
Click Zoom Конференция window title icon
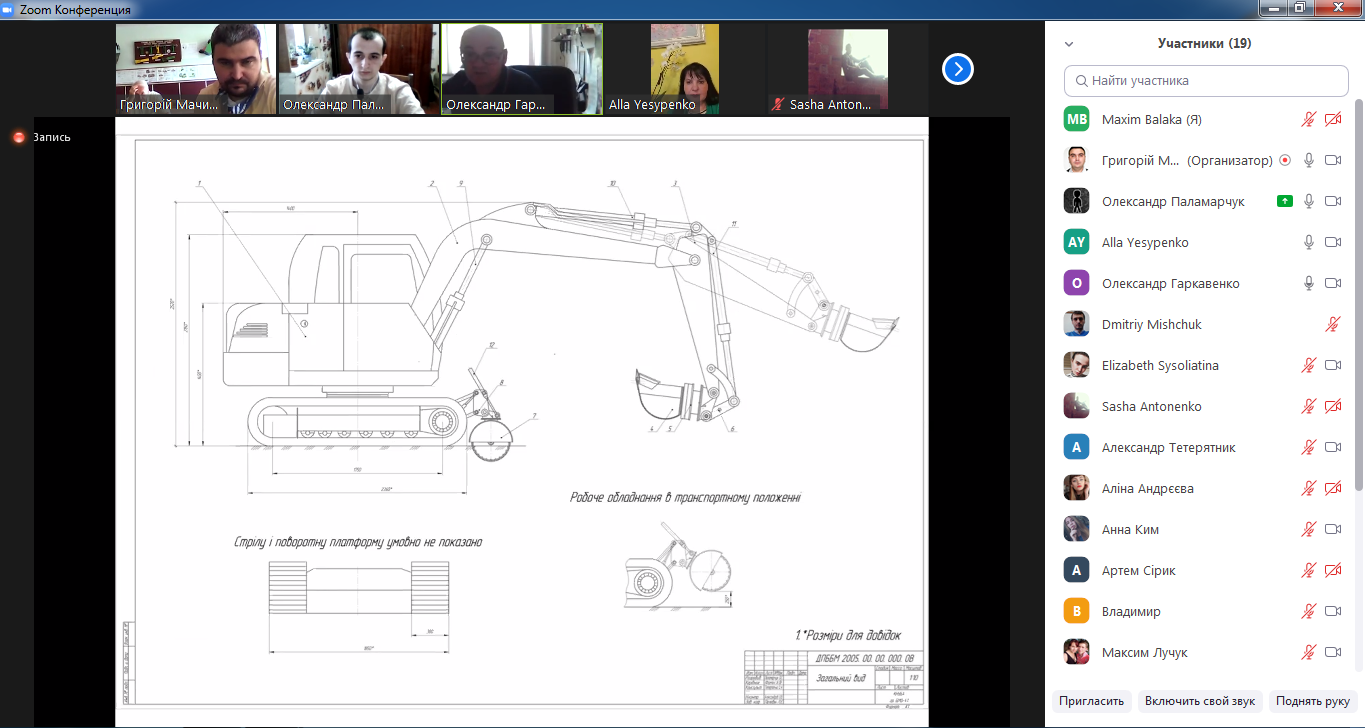tap(9, 9)
